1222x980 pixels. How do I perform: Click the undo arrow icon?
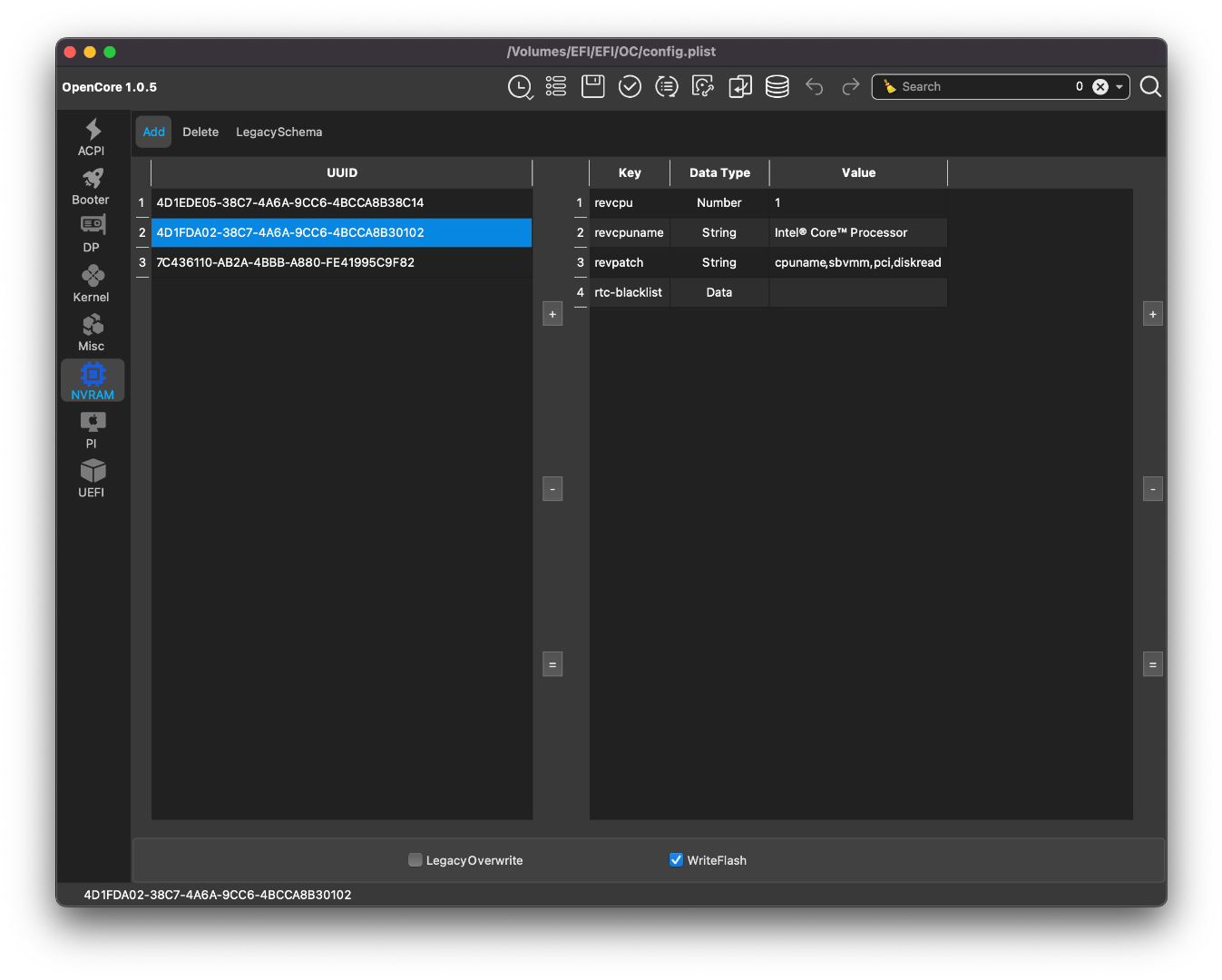(814, 86)
